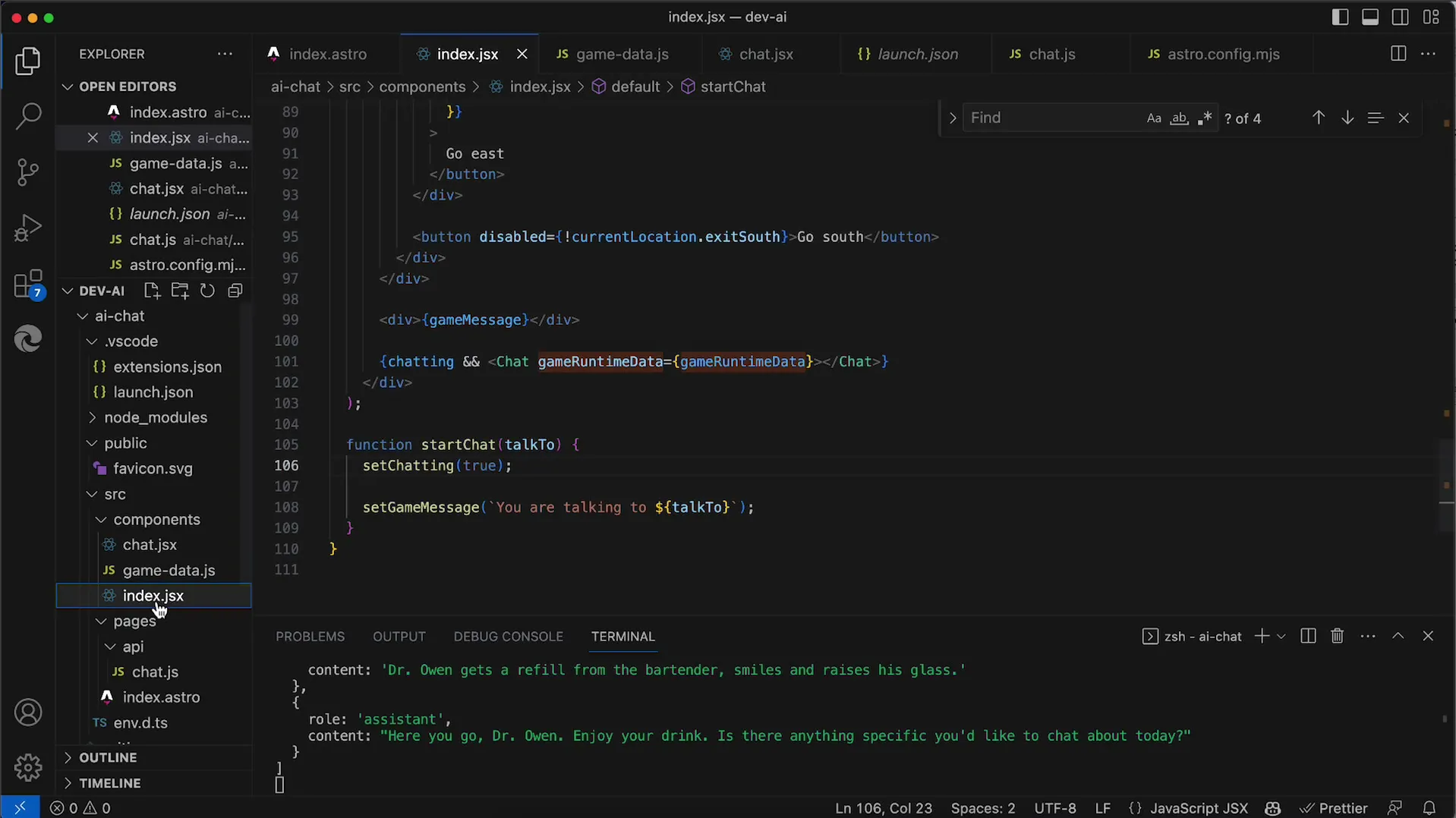Open the Explorer view in activity bar

pos(28,61)
